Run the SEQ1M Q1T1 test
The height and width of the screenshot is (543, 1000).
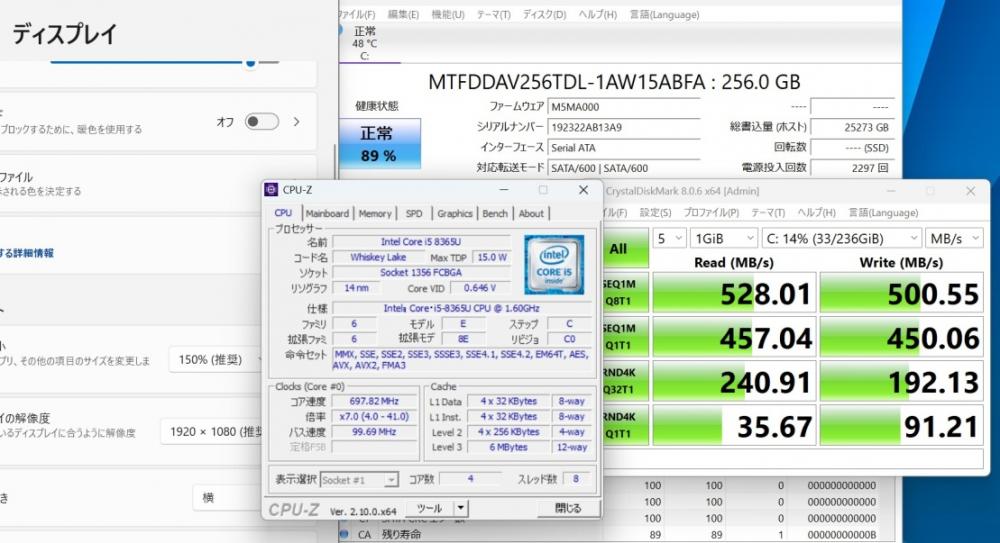click(625, 336)
